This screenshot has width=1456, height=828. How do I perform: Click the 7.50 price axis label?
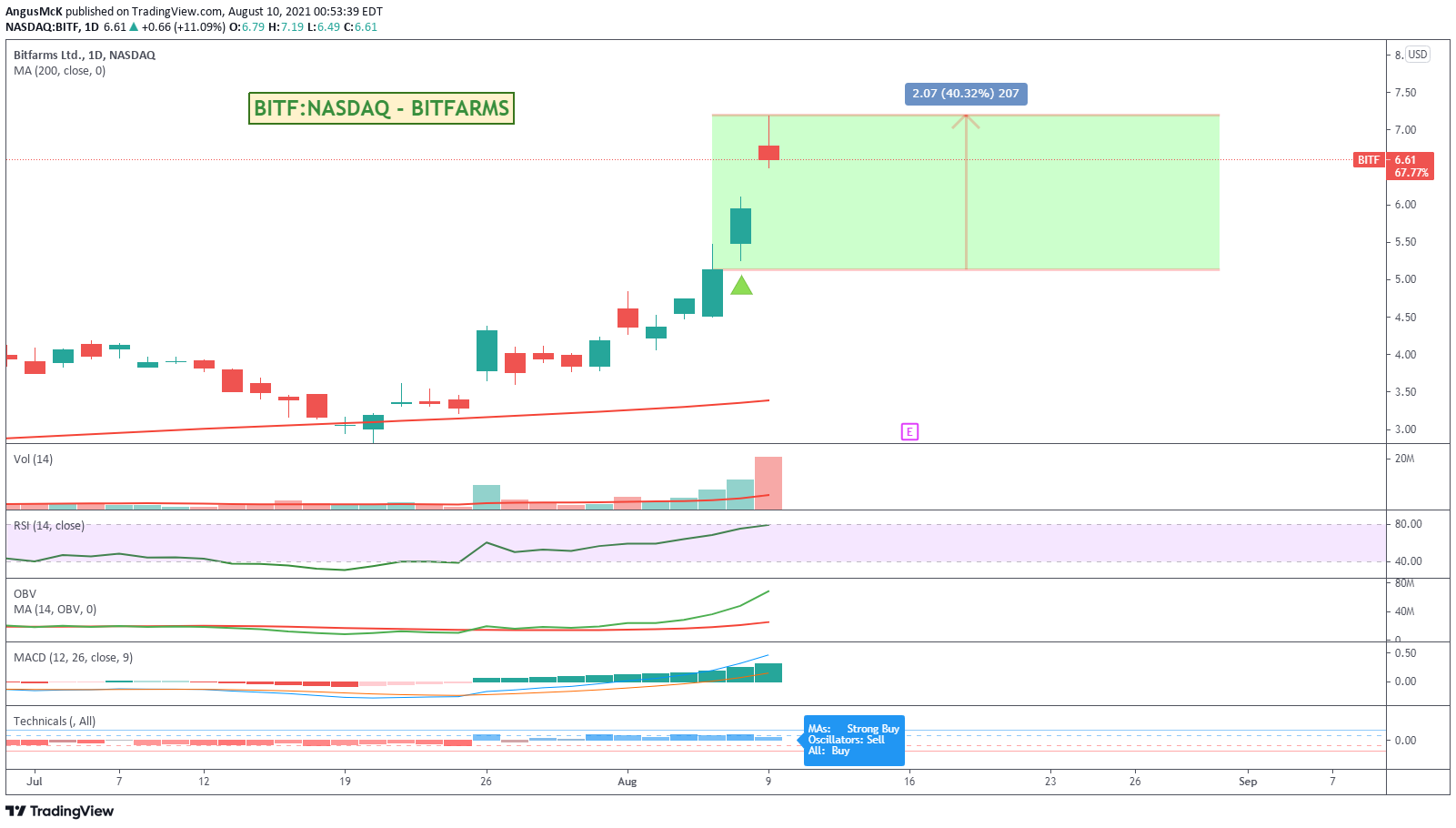click(x=1405, y=93)
